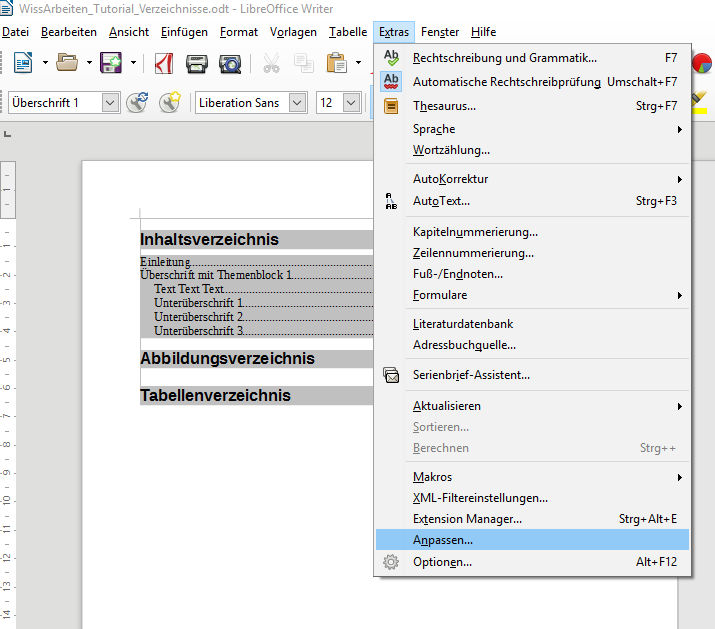Export directly as PDF icon
The height and width of the screenshot is (629, 715).
pos(164,63)
